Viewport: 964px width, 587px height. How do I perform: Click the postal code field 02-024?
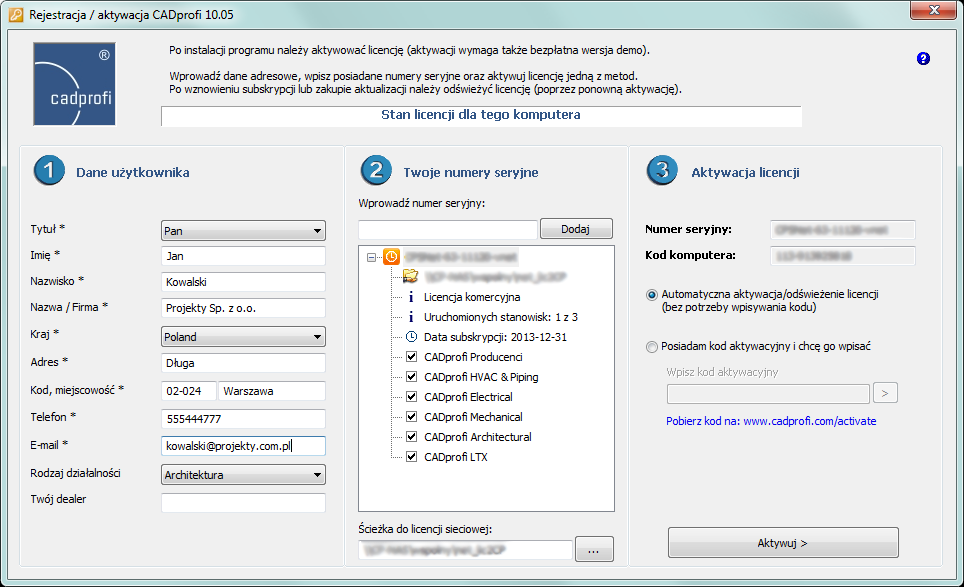pos(189,391)
